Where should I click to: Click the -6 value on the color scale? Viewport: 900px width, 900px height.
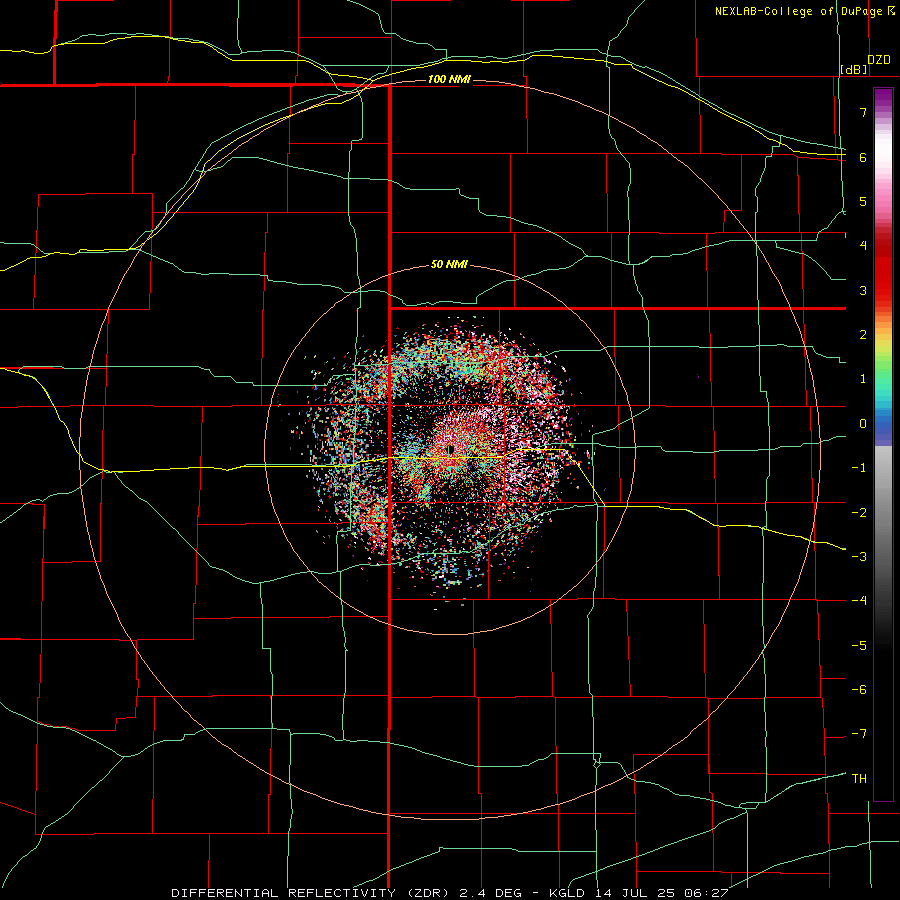pos(859,690)
